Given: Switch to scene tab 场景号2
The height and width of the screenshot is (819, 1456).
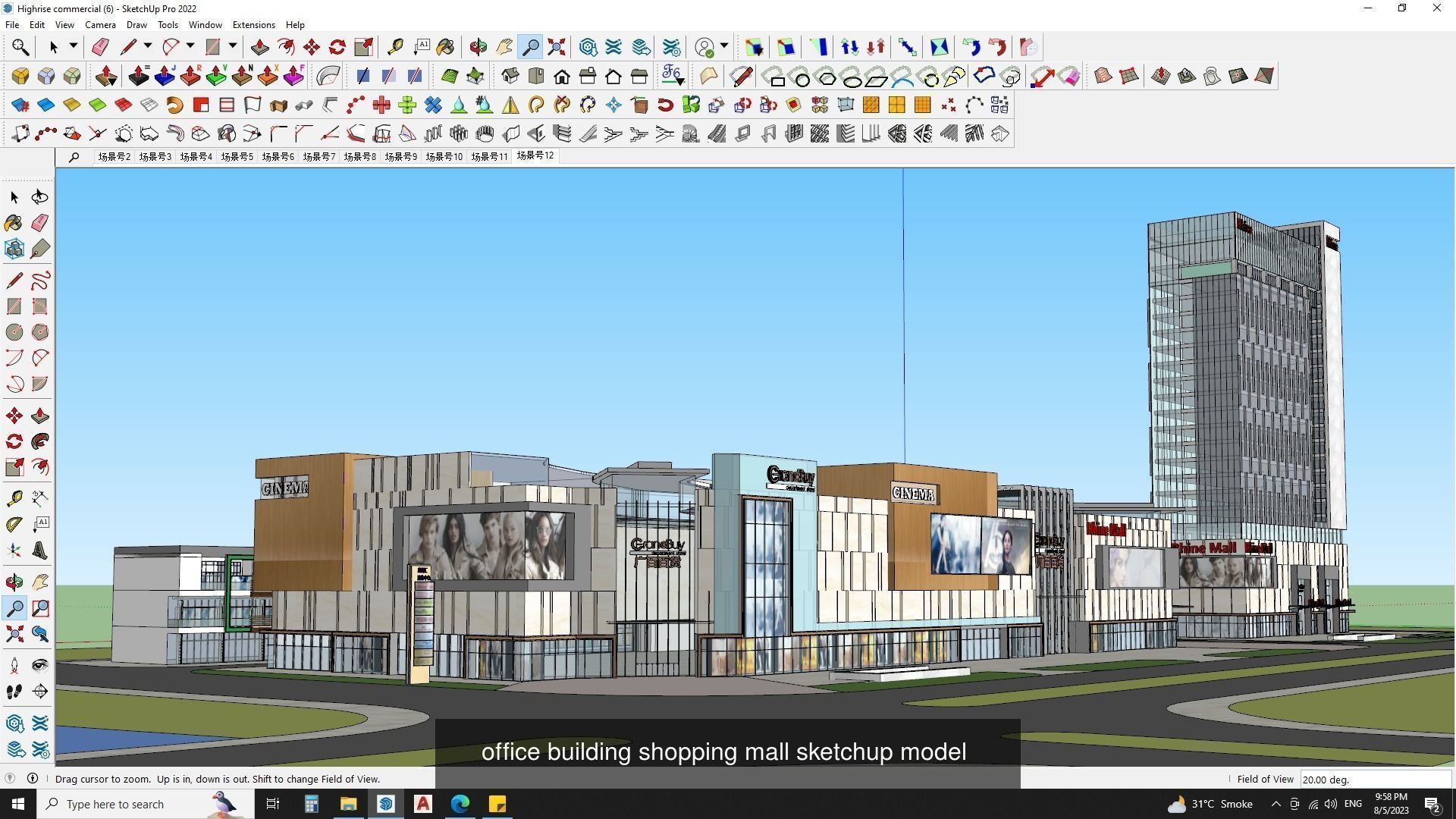Looking at the screenshot, I should point(114,157).
